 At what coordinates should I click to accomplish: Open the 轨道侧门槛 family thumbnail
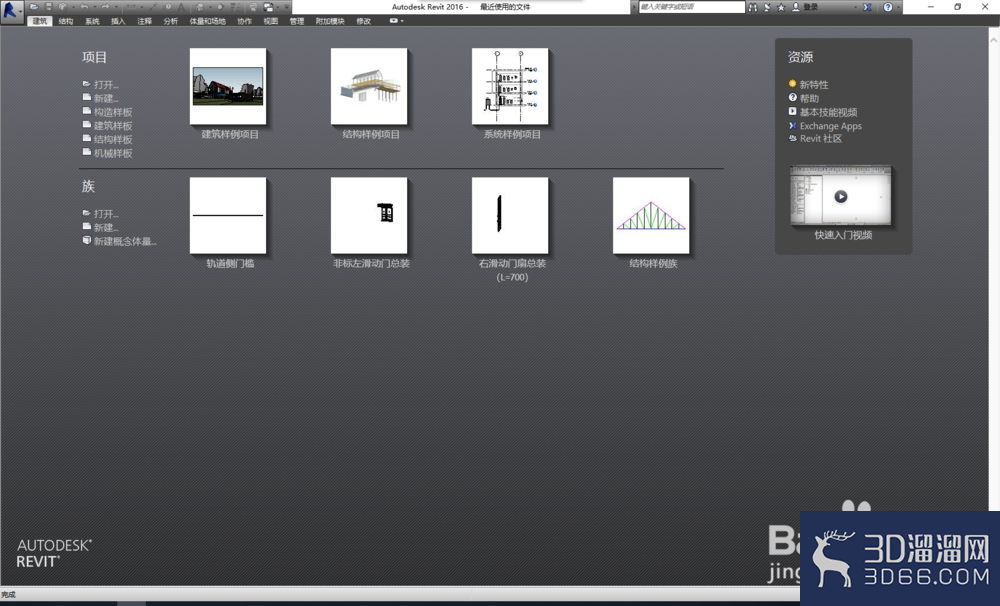pyautogui.click(x=228, y=216)
